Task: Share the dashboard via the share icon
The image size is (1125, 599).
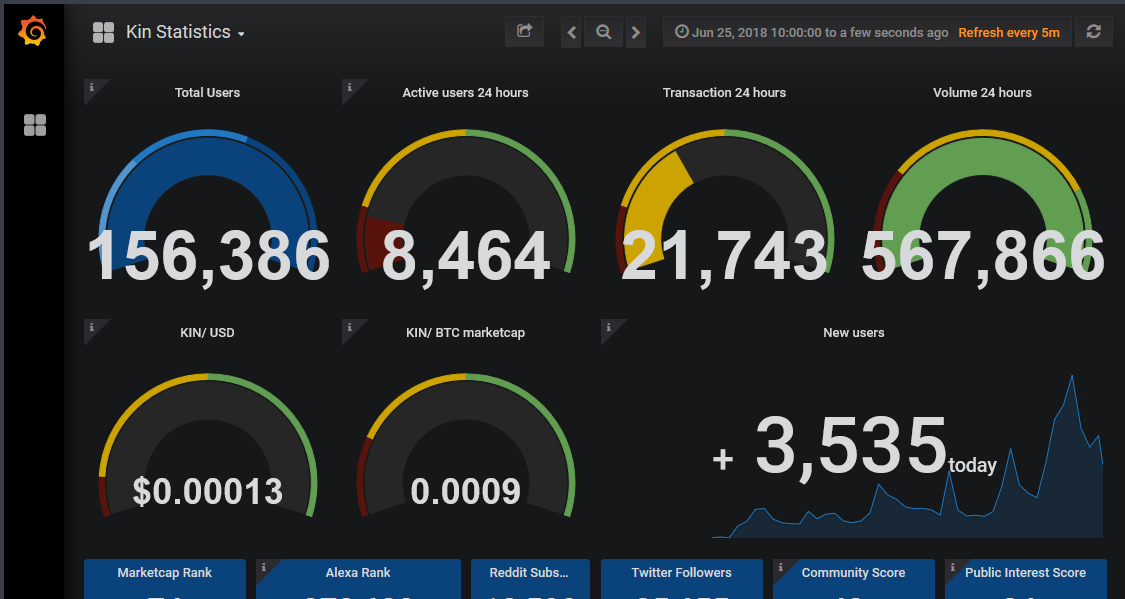Action: (524, 32)
